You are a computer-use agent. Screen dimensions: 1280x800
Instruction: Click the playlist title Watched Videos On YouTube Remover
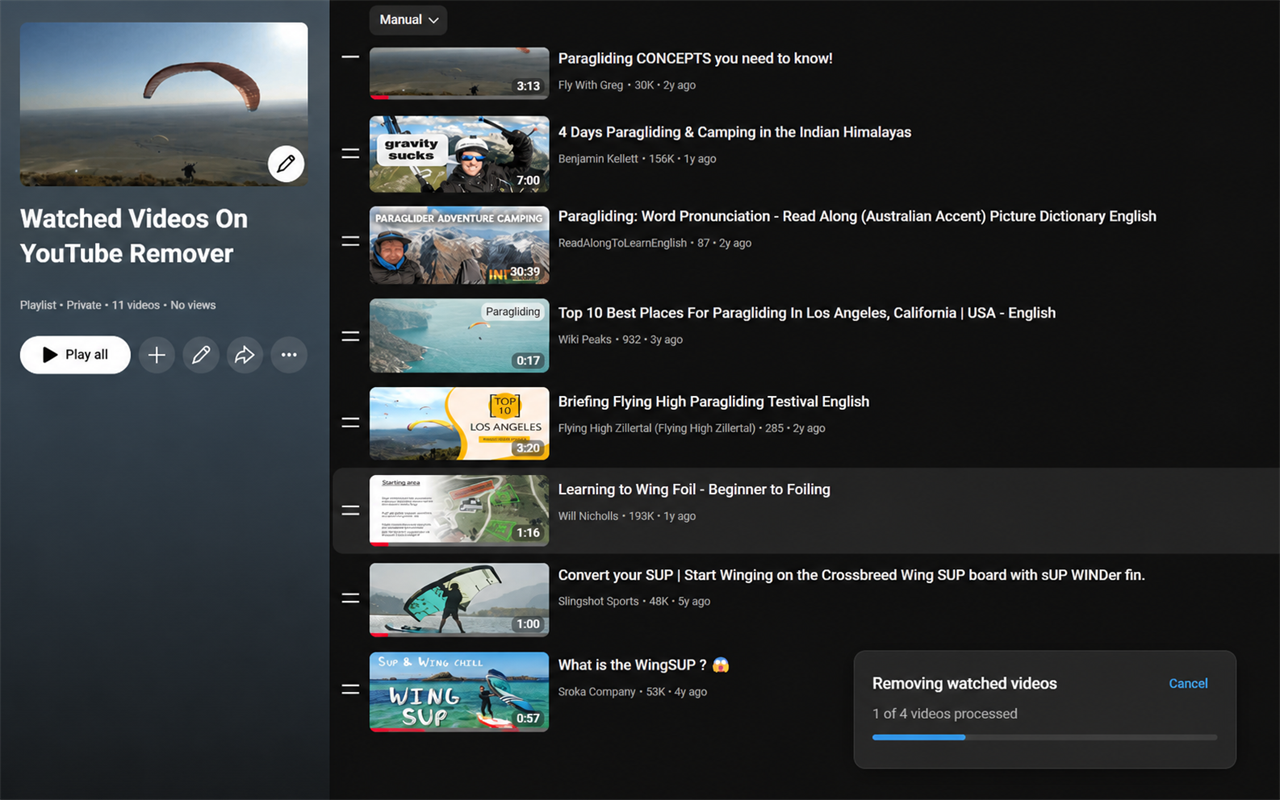pyautogui.click(x=134, y=236)
